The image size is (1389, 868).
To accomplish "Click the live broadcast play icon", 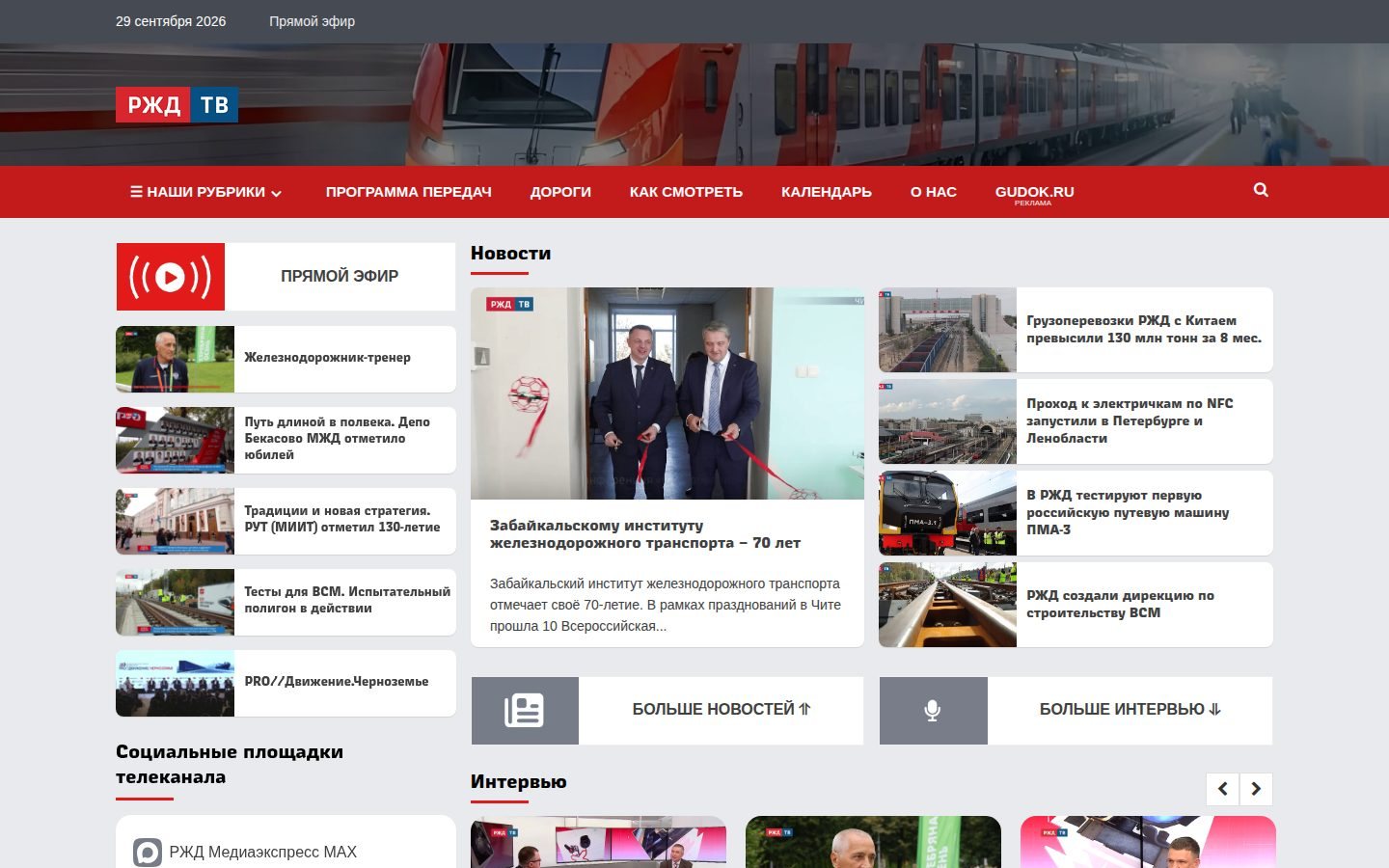I will (x=171, y=277).
